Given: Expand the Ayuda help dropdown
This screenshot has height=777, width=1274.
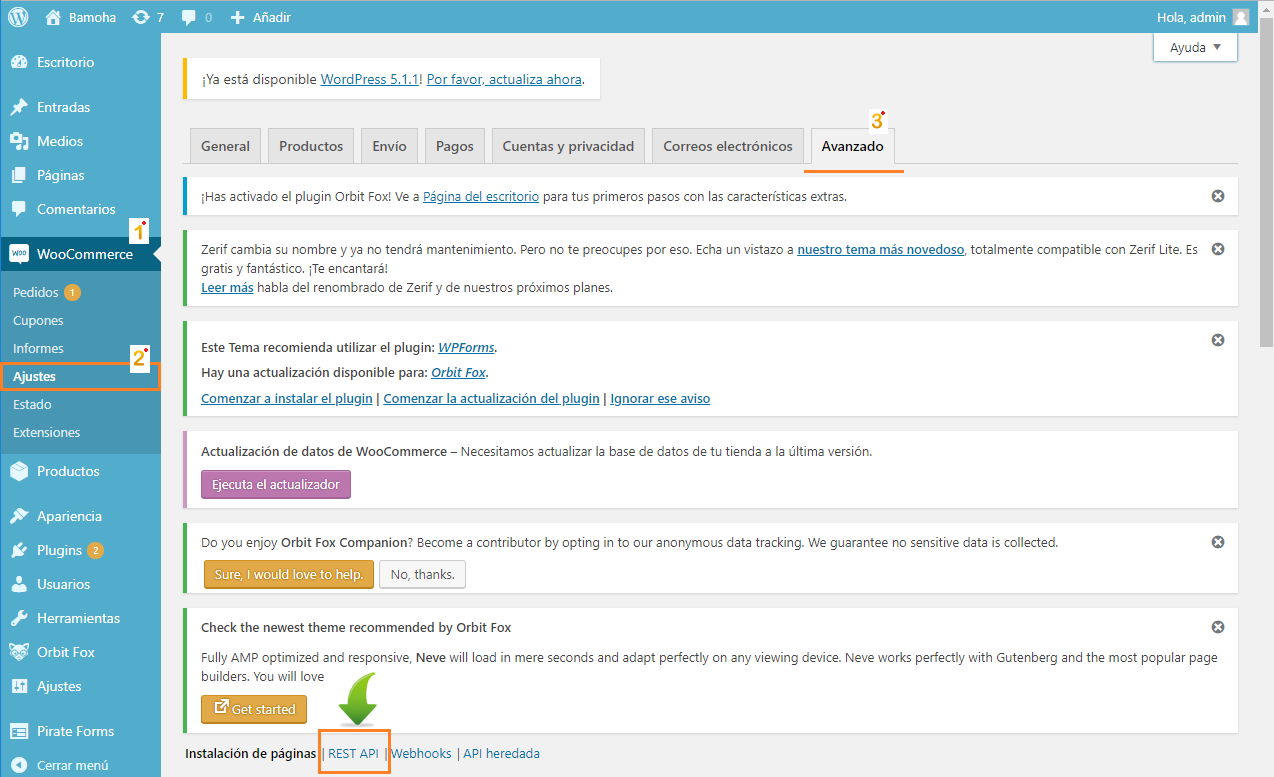Looking at the screenshot, I should tap(1195, 47).
